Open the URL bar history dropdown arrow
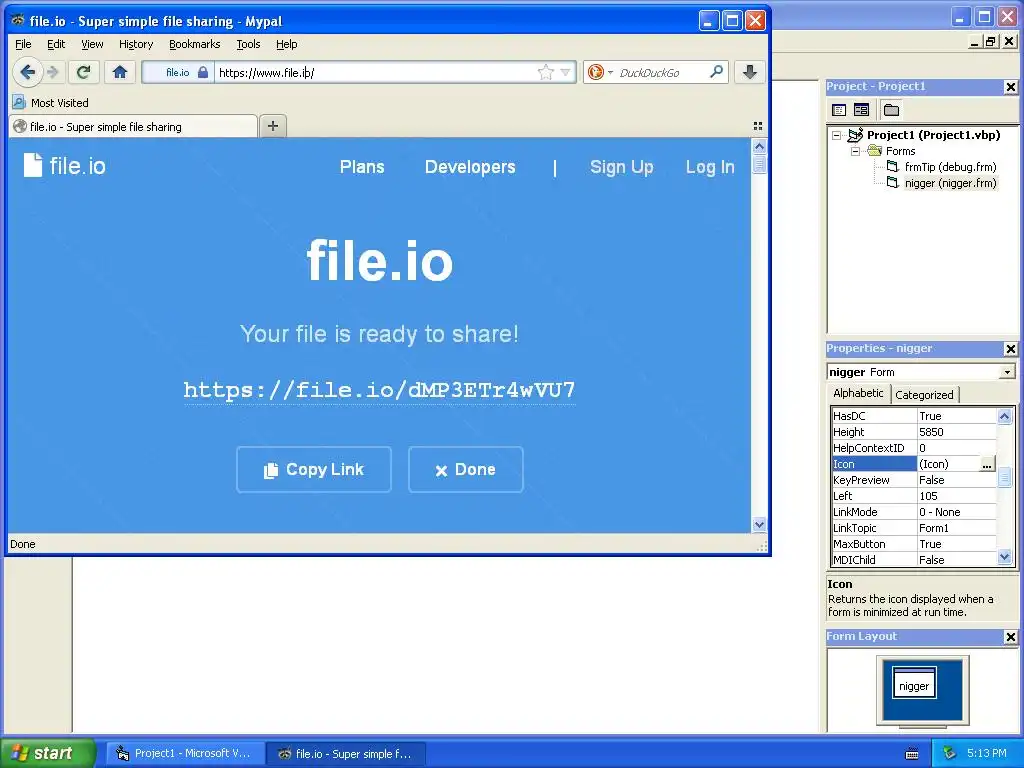 (566, 72)
